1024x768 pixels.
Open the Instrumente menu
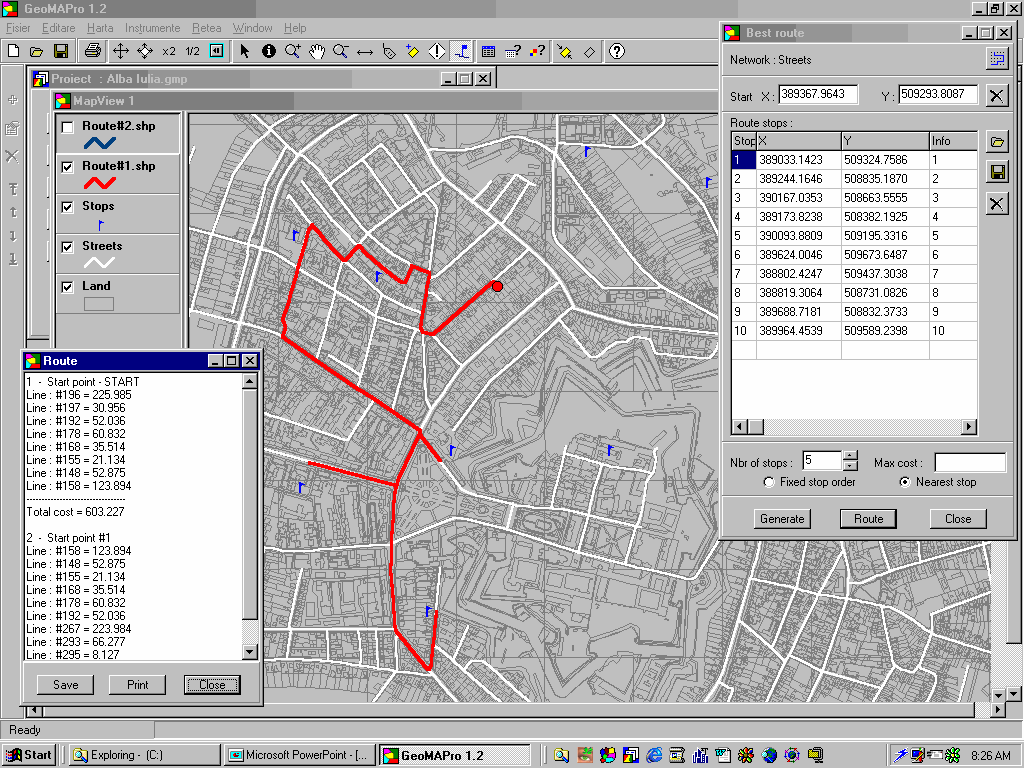tap(153, 28)
